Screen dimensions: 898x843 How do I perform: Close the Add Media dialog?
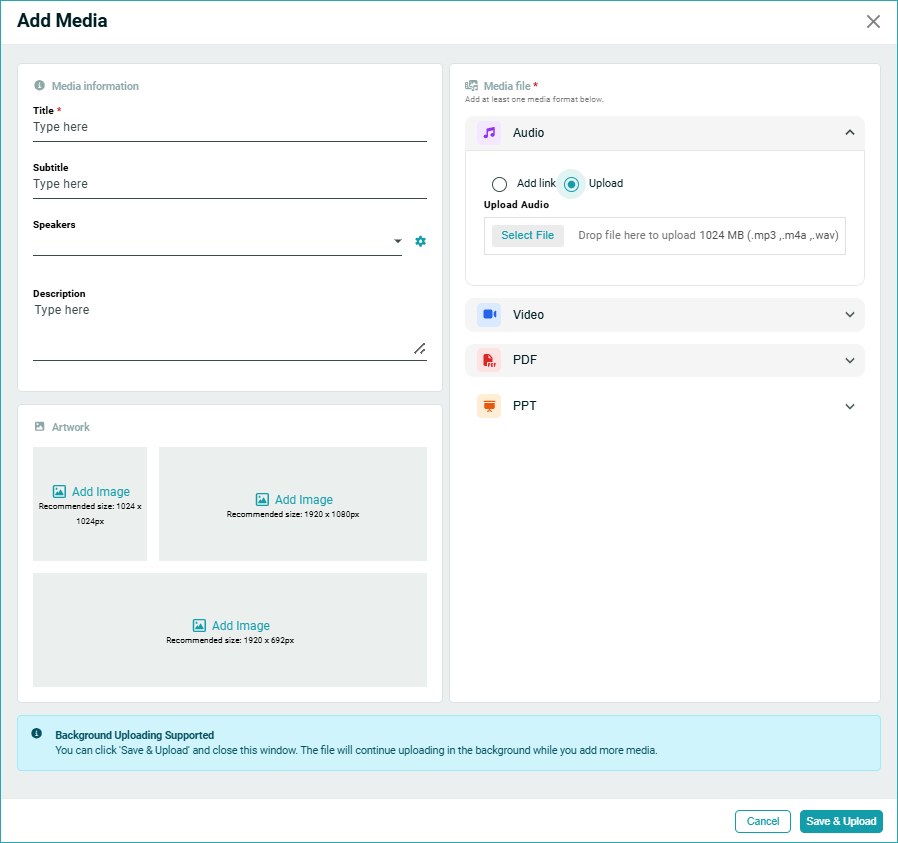[x=873, y=22]
